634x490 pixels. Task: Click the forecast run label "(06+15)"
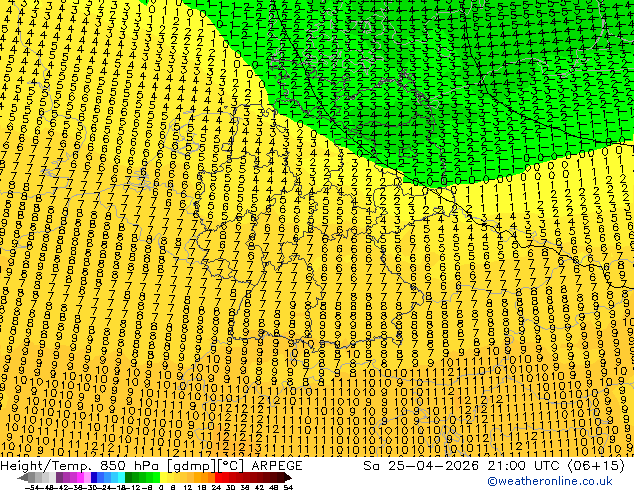[x=597, y=466]
